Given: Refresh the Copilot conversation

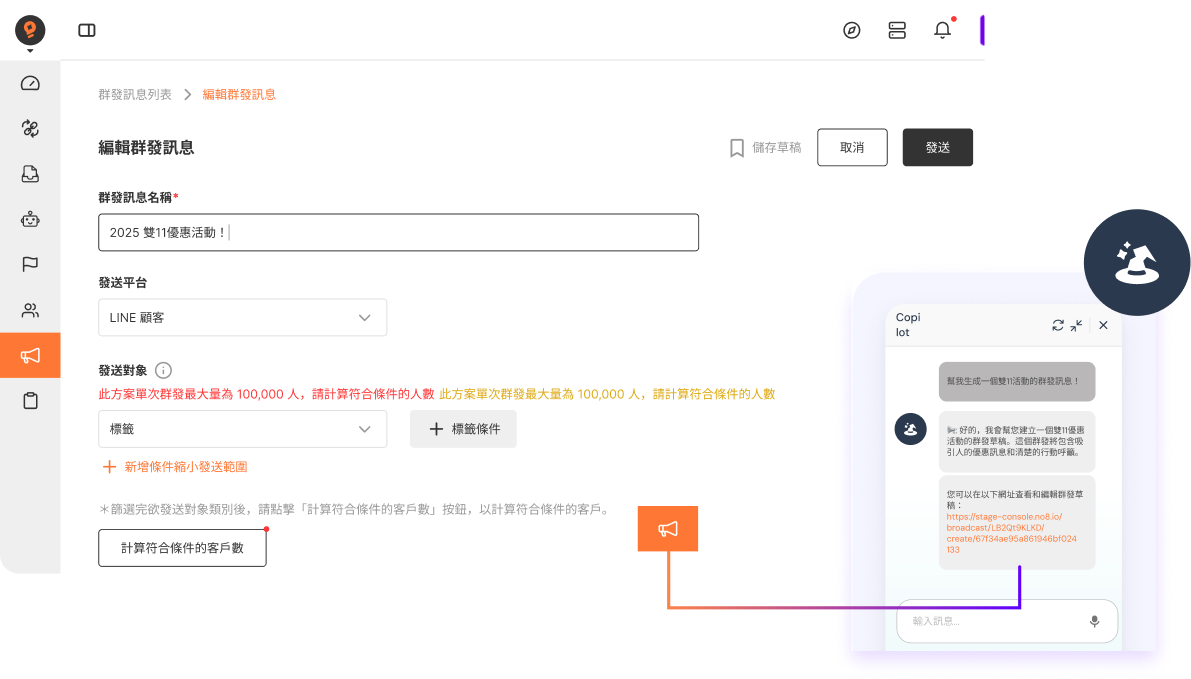Looking at the screenshot, I should click(1058, 325).
